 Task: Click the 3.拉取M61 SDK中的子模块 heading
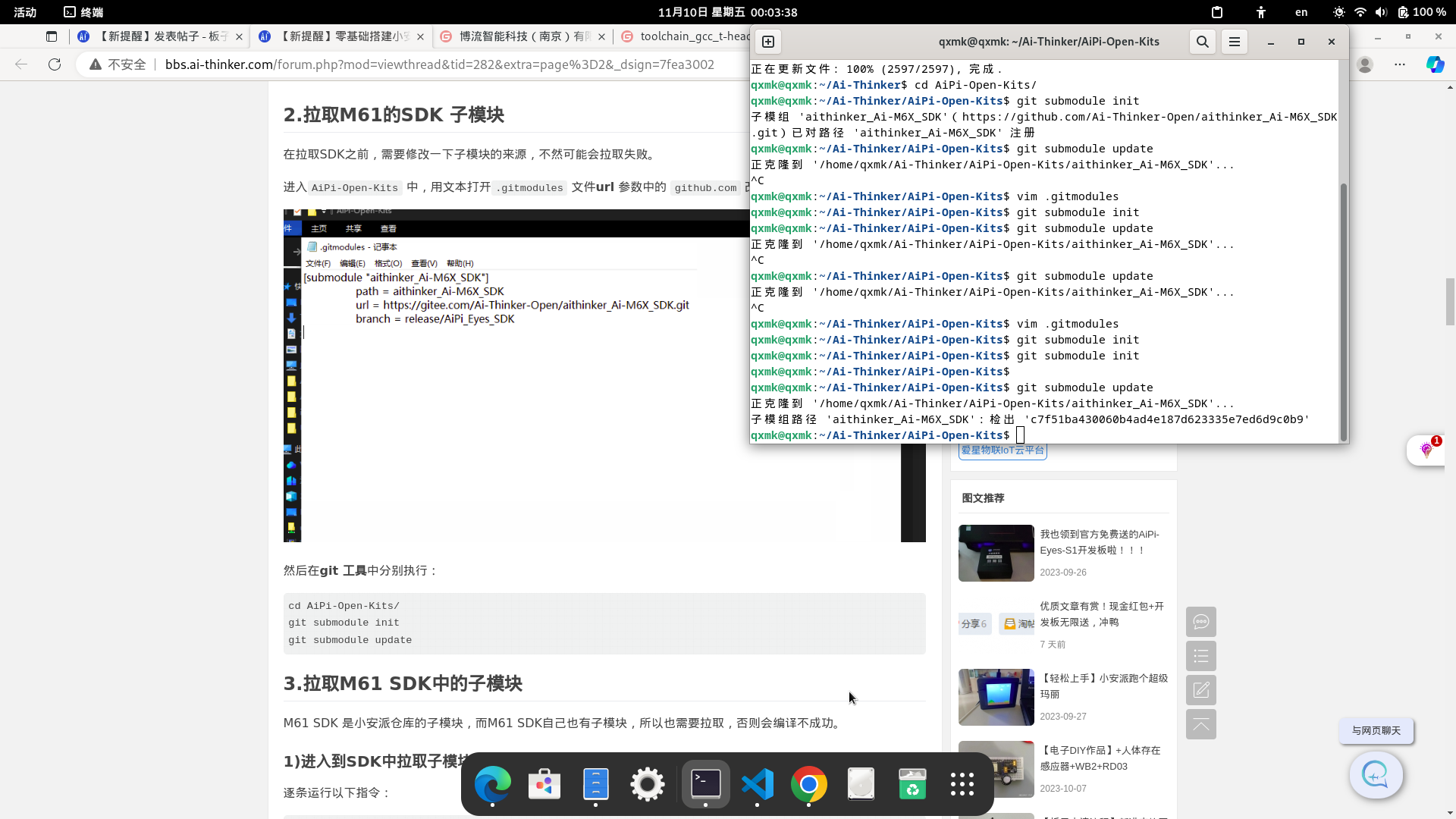(403, 683)
